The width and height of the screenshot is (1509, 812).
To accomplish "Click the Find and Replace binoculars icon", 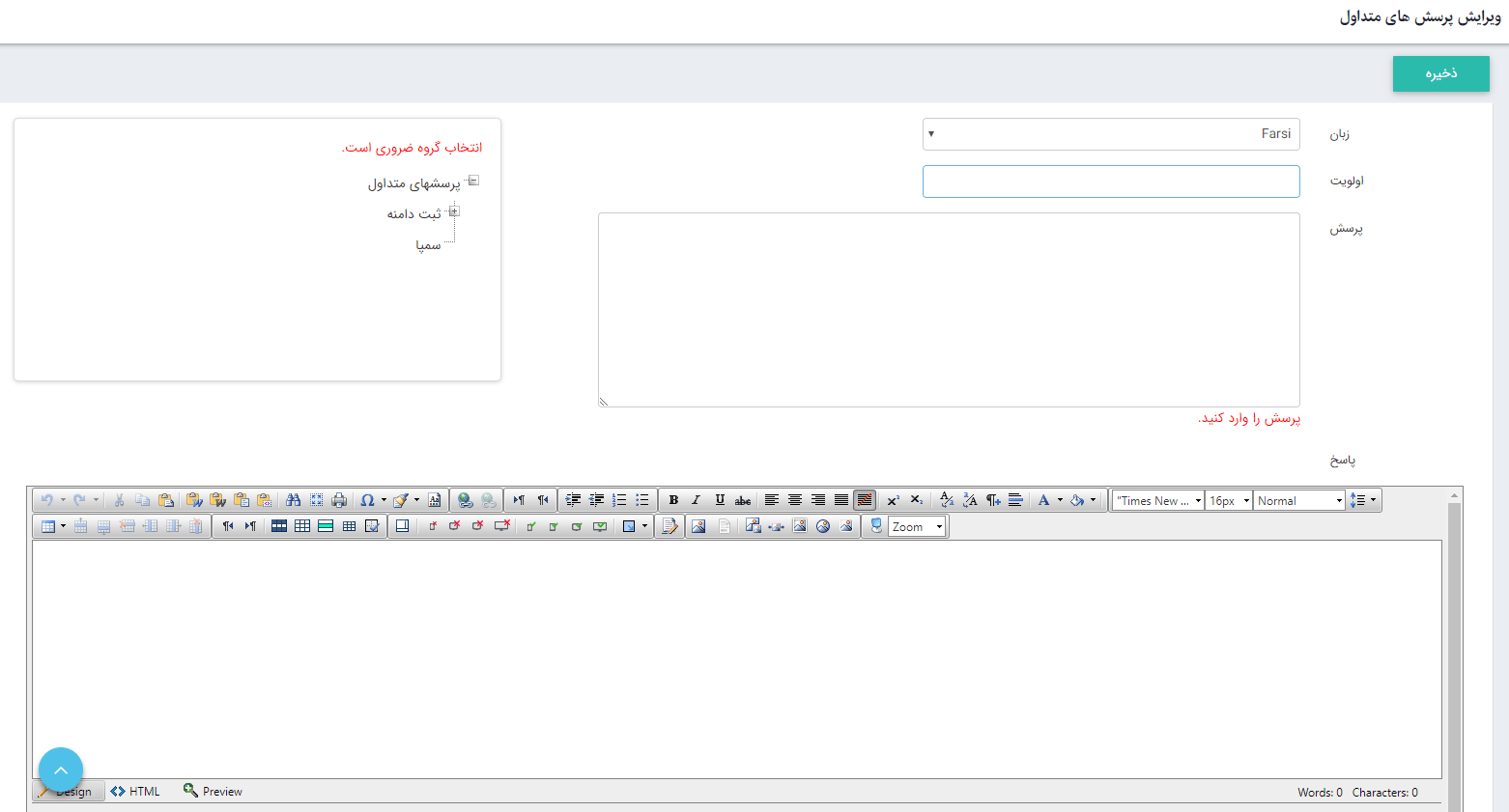I will [x=293, y=500].
